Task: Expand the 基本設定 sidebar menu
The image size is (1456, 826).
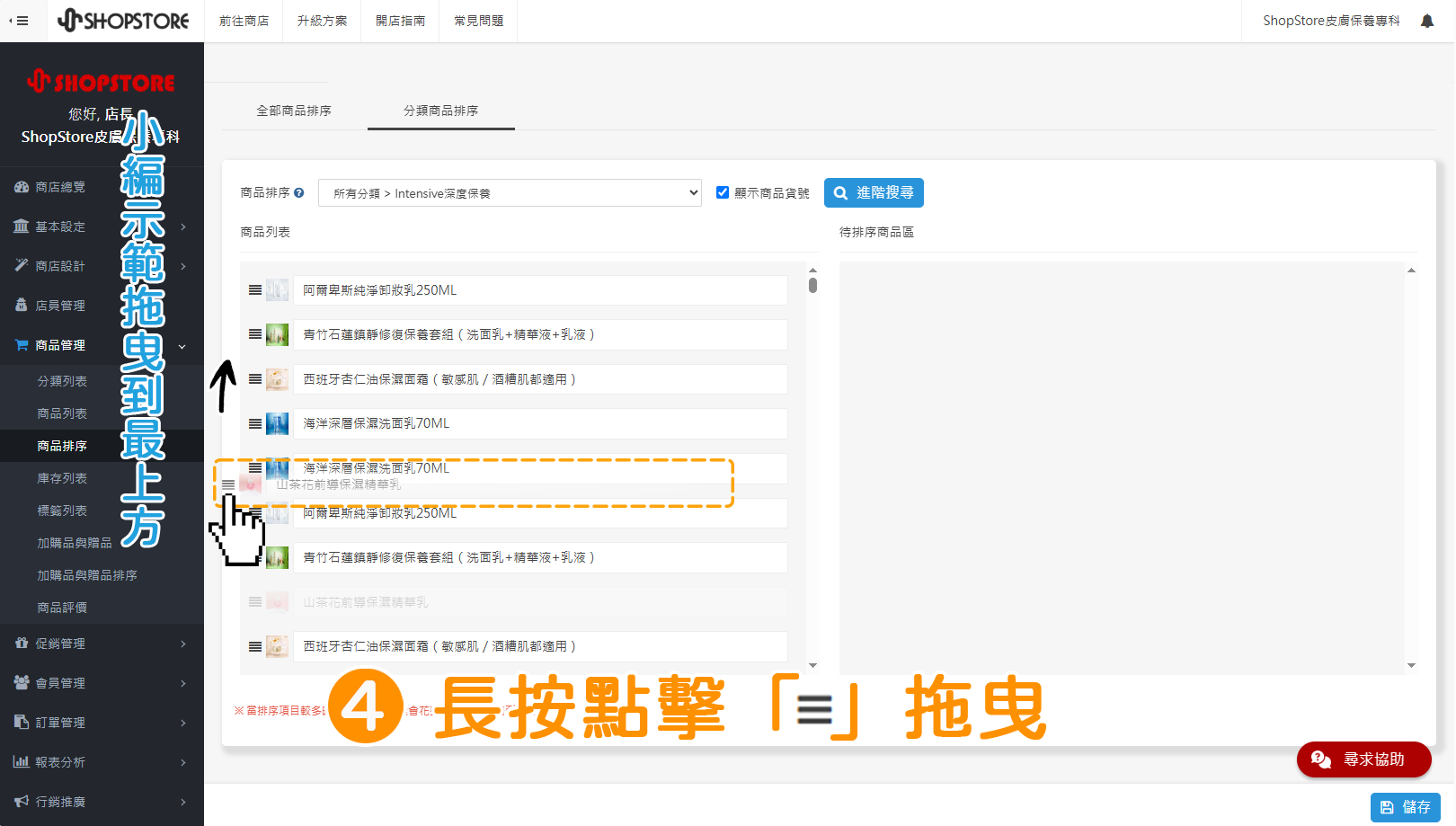Action: click(102, 226)
